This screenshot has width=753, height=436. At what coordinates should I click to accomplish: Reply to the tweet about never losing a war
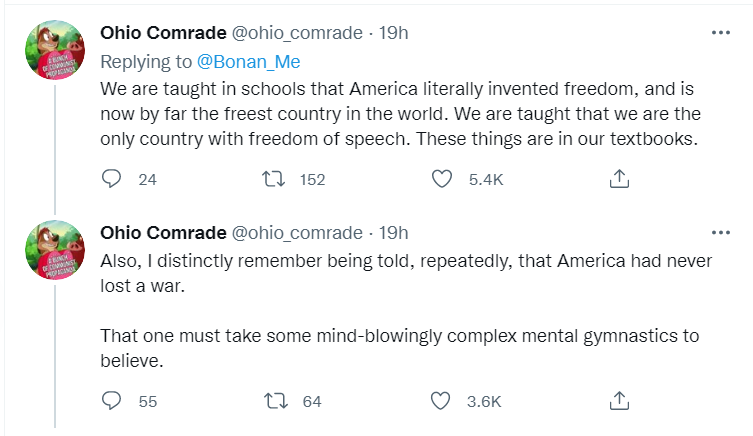pyautogui.click(x=112, y=401)
